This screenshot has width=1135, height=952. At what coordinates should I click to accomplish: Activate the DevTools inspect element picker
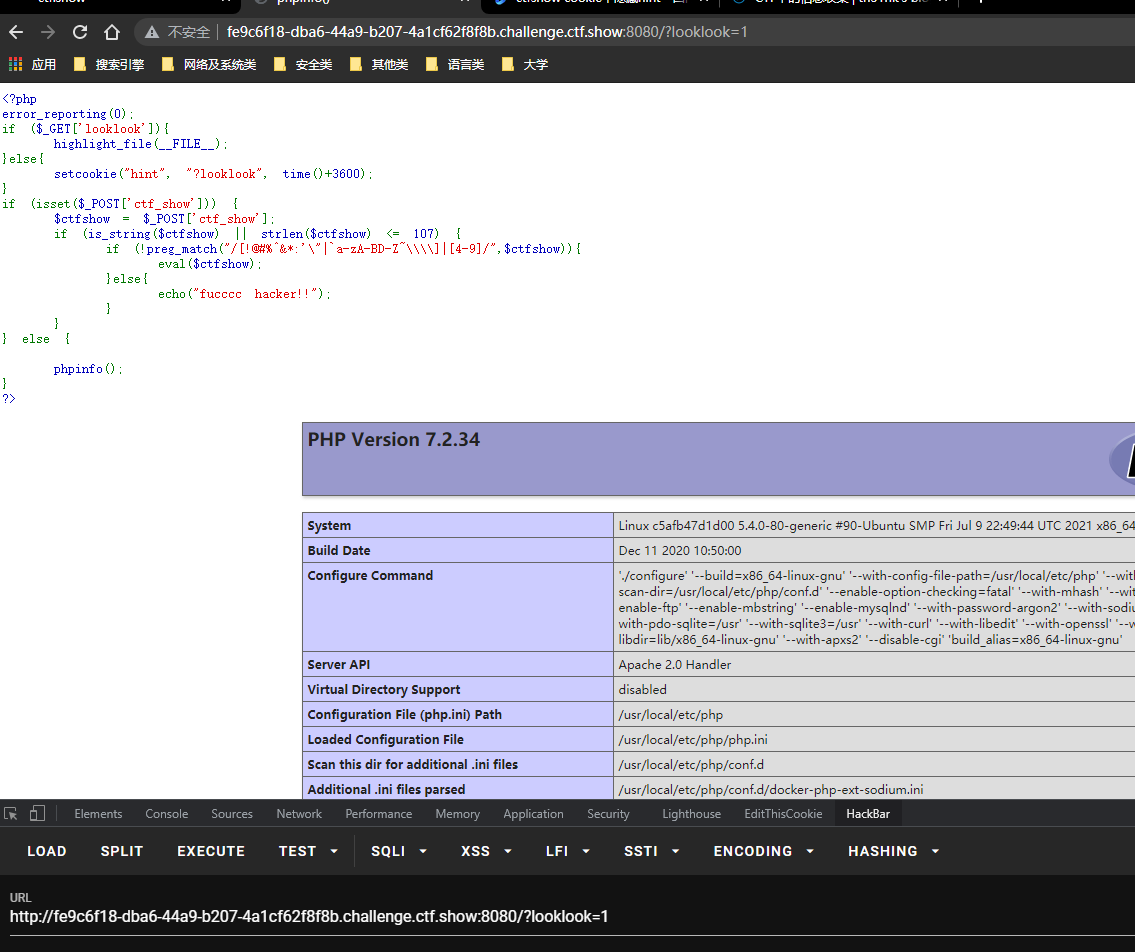11,814
